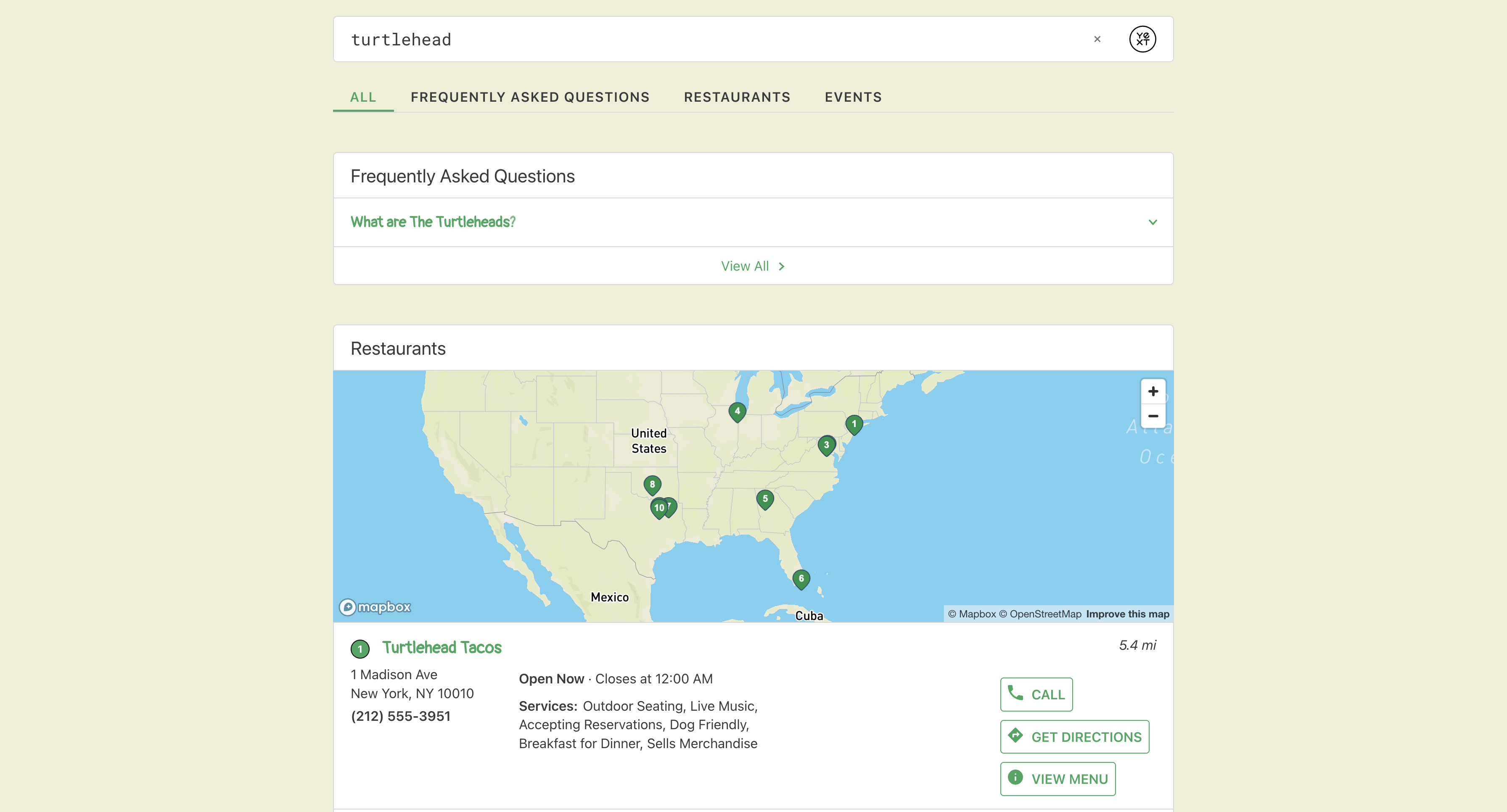Open the Turtlehead Tacos restaurant title
Viewport: 1507px width, 812px height.
point(442,648)
